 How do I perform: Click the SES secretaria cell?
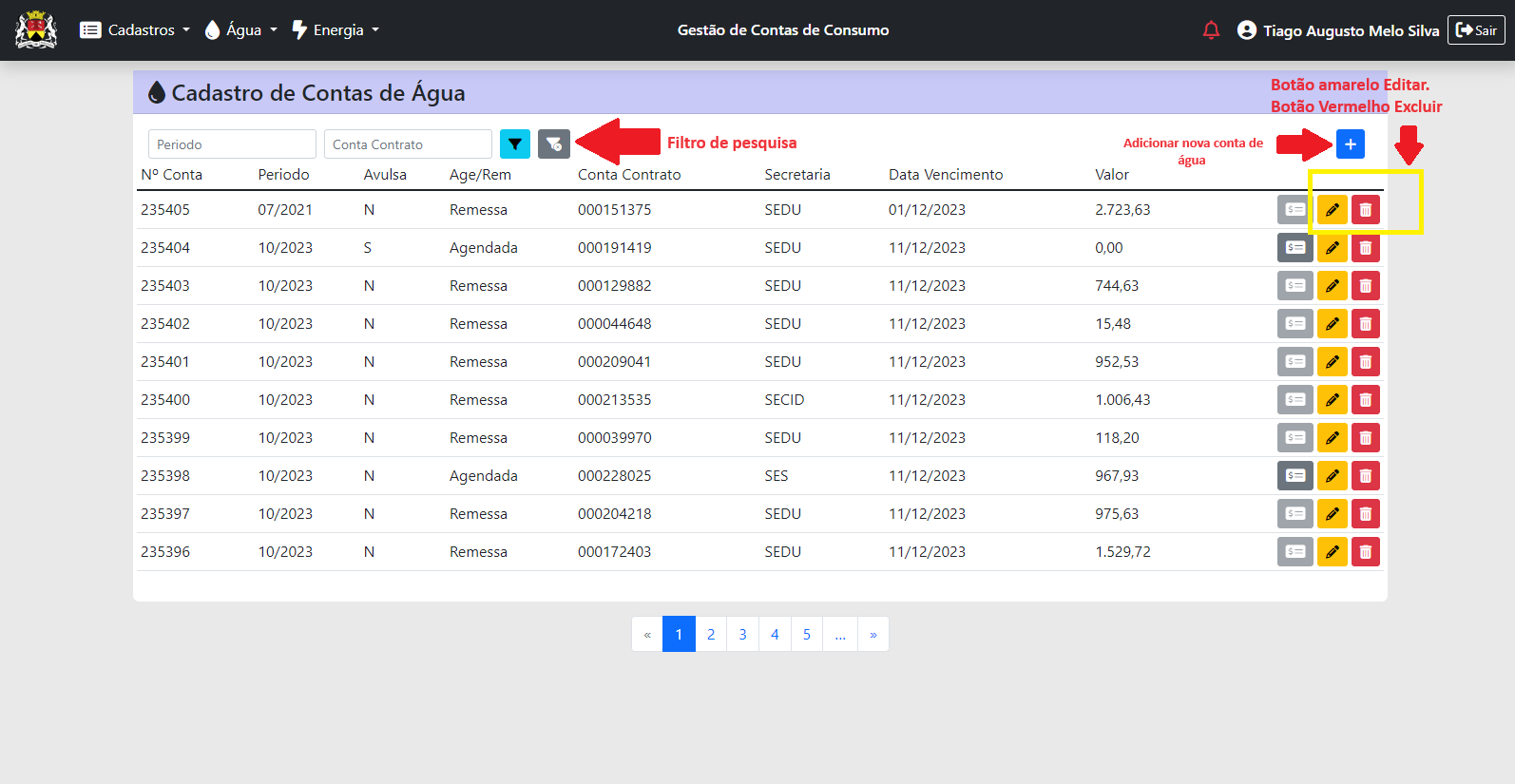point(777,475)
